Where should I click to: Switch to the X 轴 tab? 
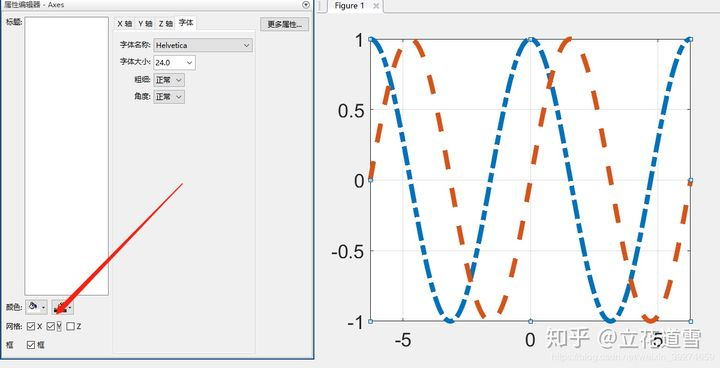[124, 23]
